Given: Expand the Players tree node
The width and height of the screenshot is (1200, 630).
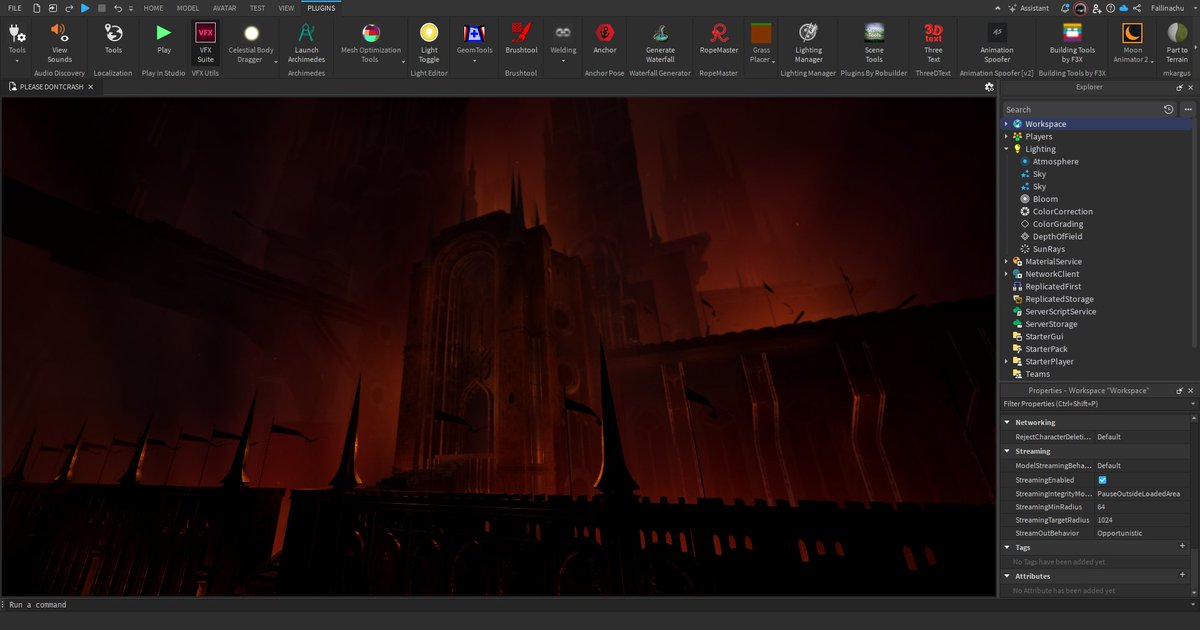Looking at the screenshot, I should (1006, 136).
